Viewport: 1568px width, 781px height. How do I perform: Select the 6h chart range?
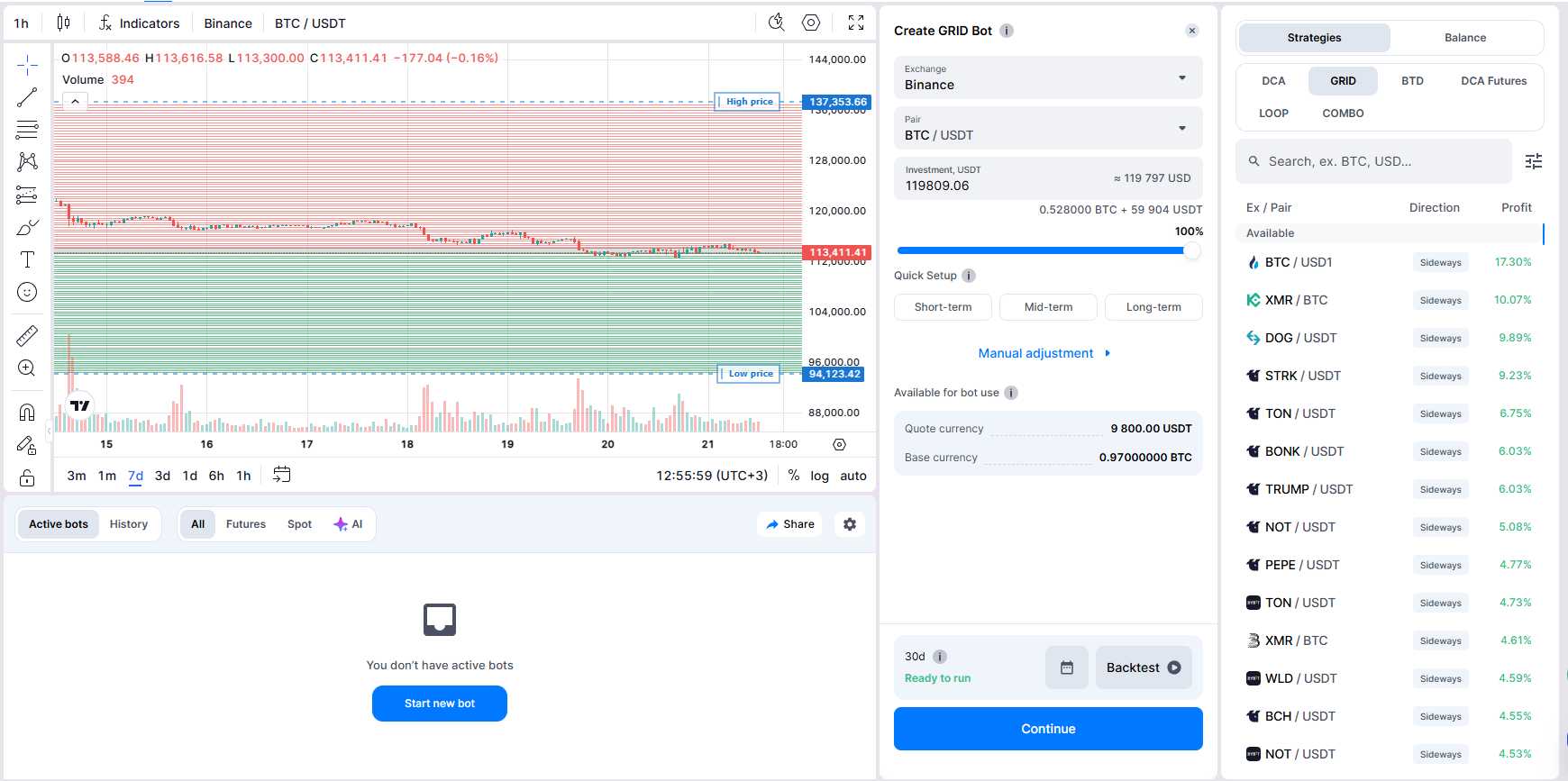coord(216,476)
